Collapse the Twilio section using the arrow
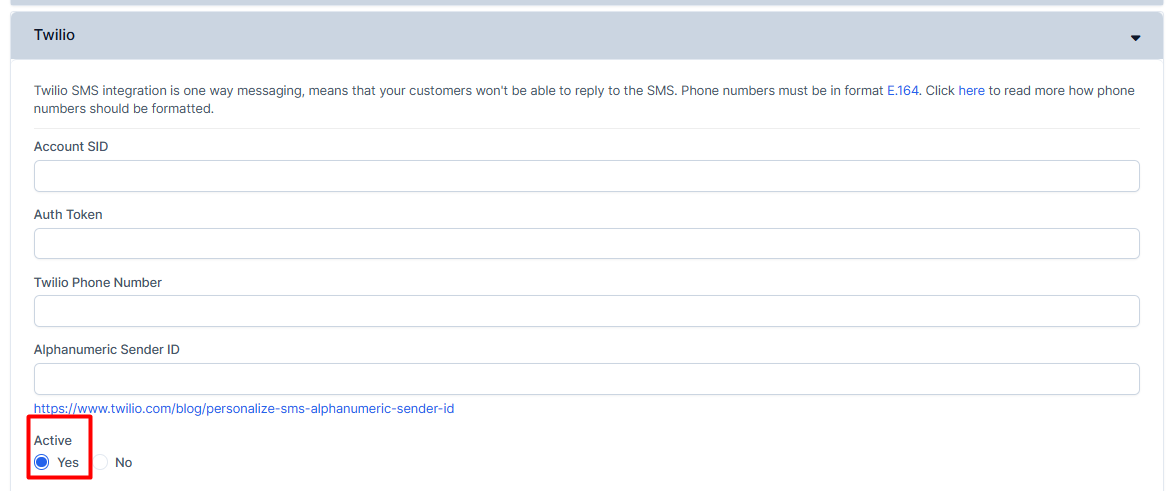This screenshot has height=491, width=1170. tap(1136, 38)
